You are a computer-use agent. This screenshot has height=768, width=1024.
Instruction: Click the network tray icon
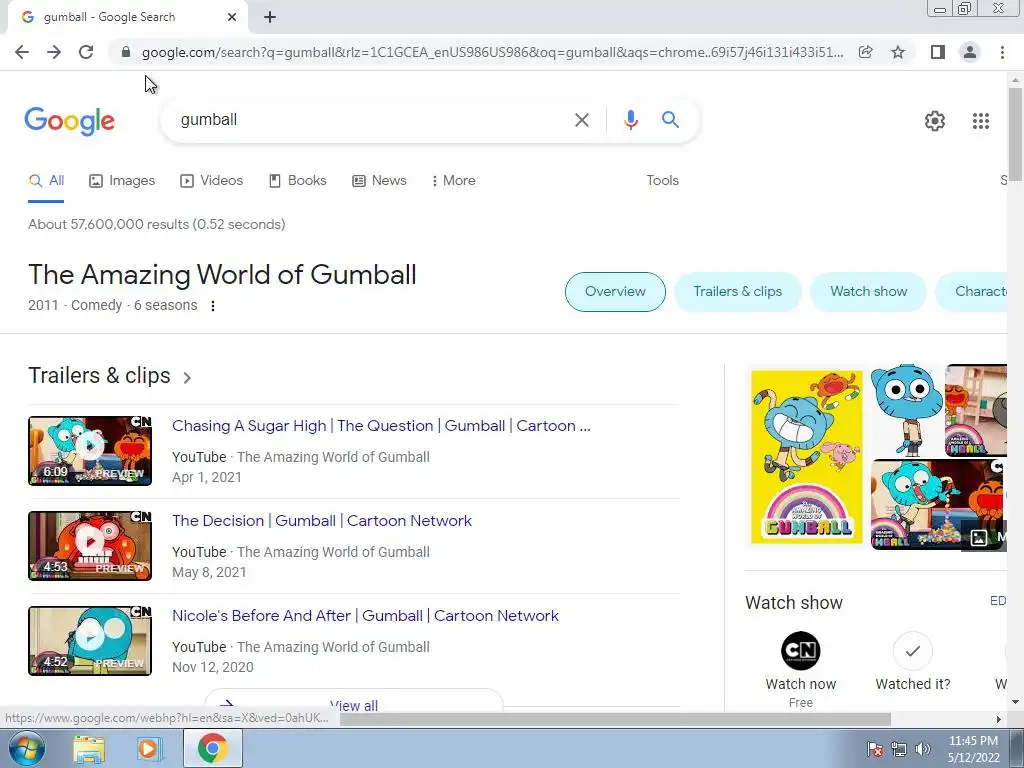[899, 749]
